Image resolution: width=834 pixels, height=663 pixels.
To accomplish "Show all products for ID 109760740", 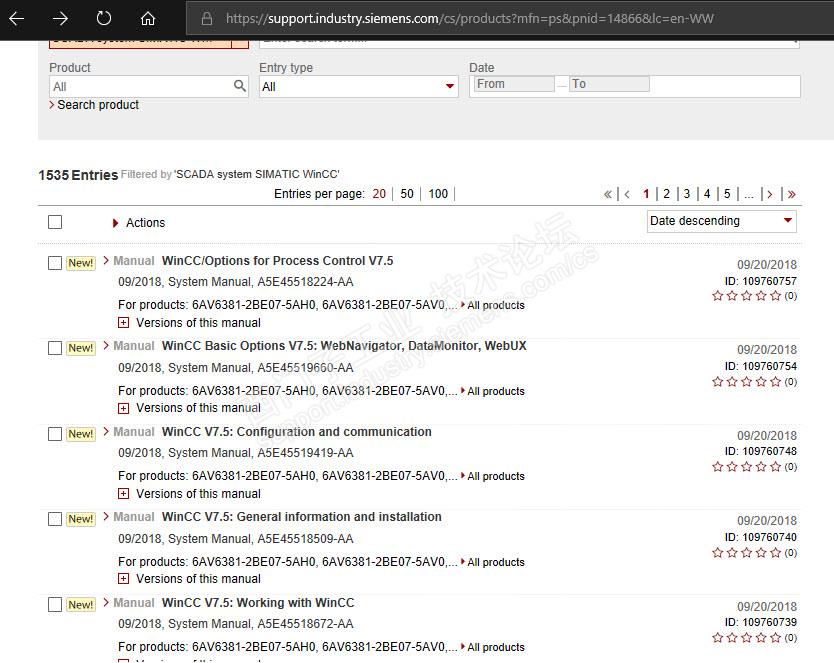I will click(493, 562).
